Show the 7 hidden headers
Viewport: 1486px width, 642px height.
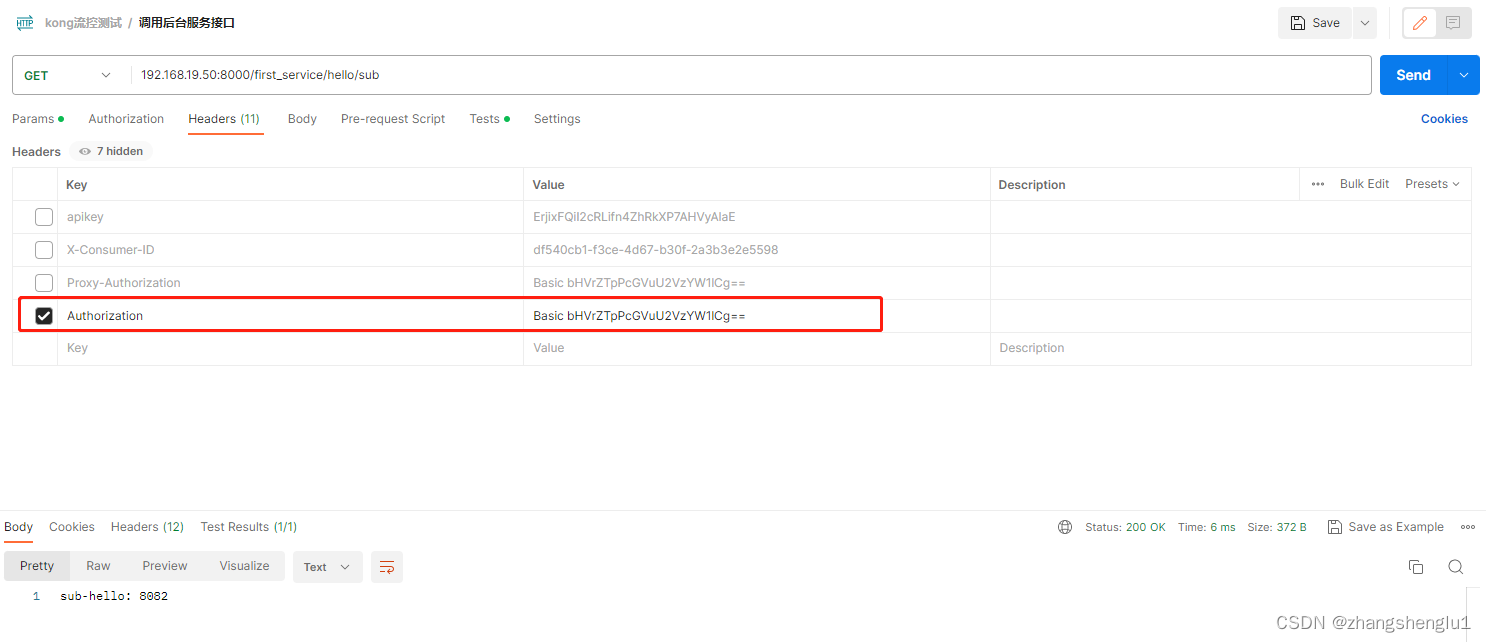(x=110, y=151)
